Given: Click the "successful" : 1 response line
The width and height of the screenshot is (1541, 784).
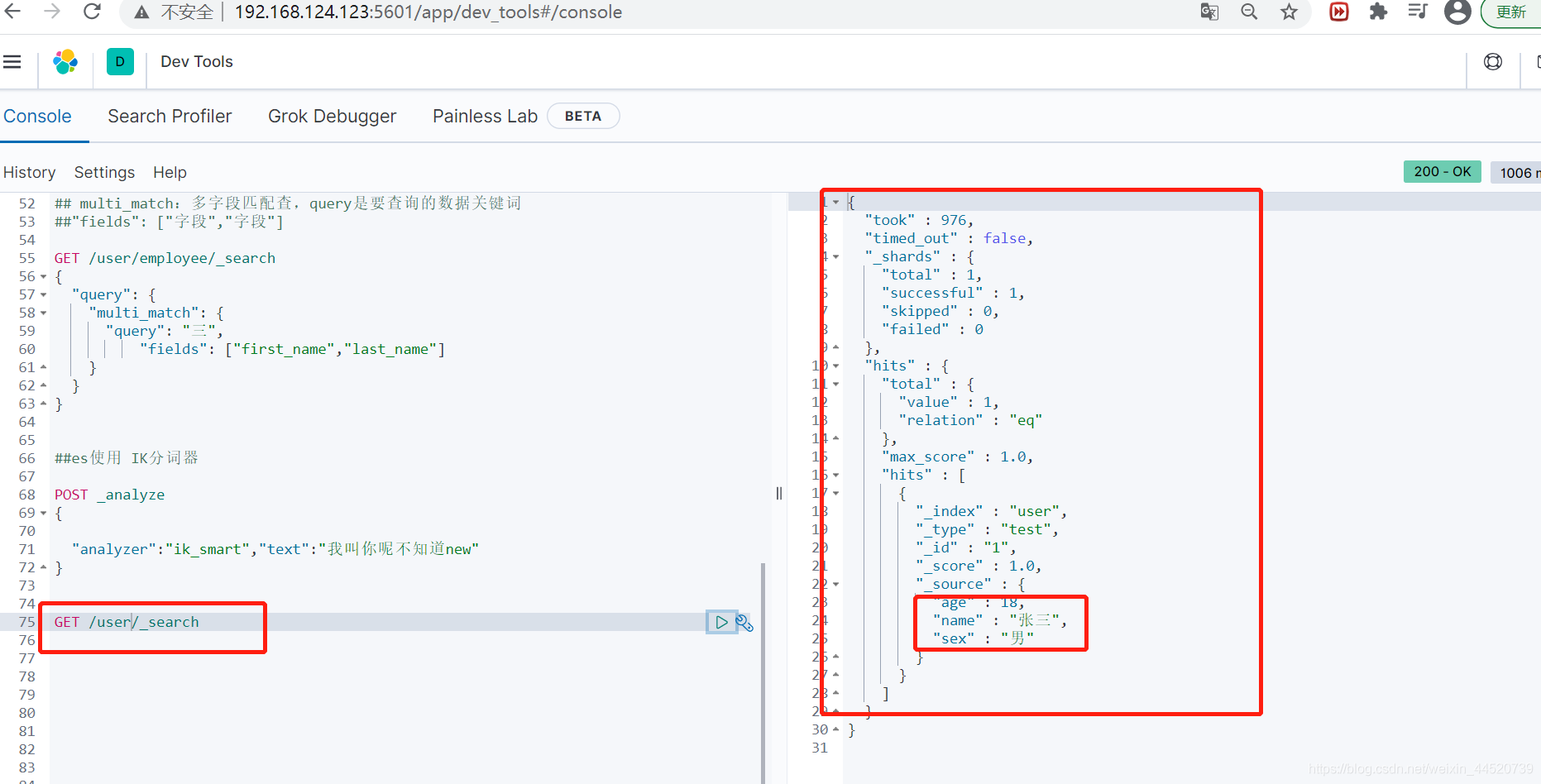Looking at the screenshot, I should (953, 293).
